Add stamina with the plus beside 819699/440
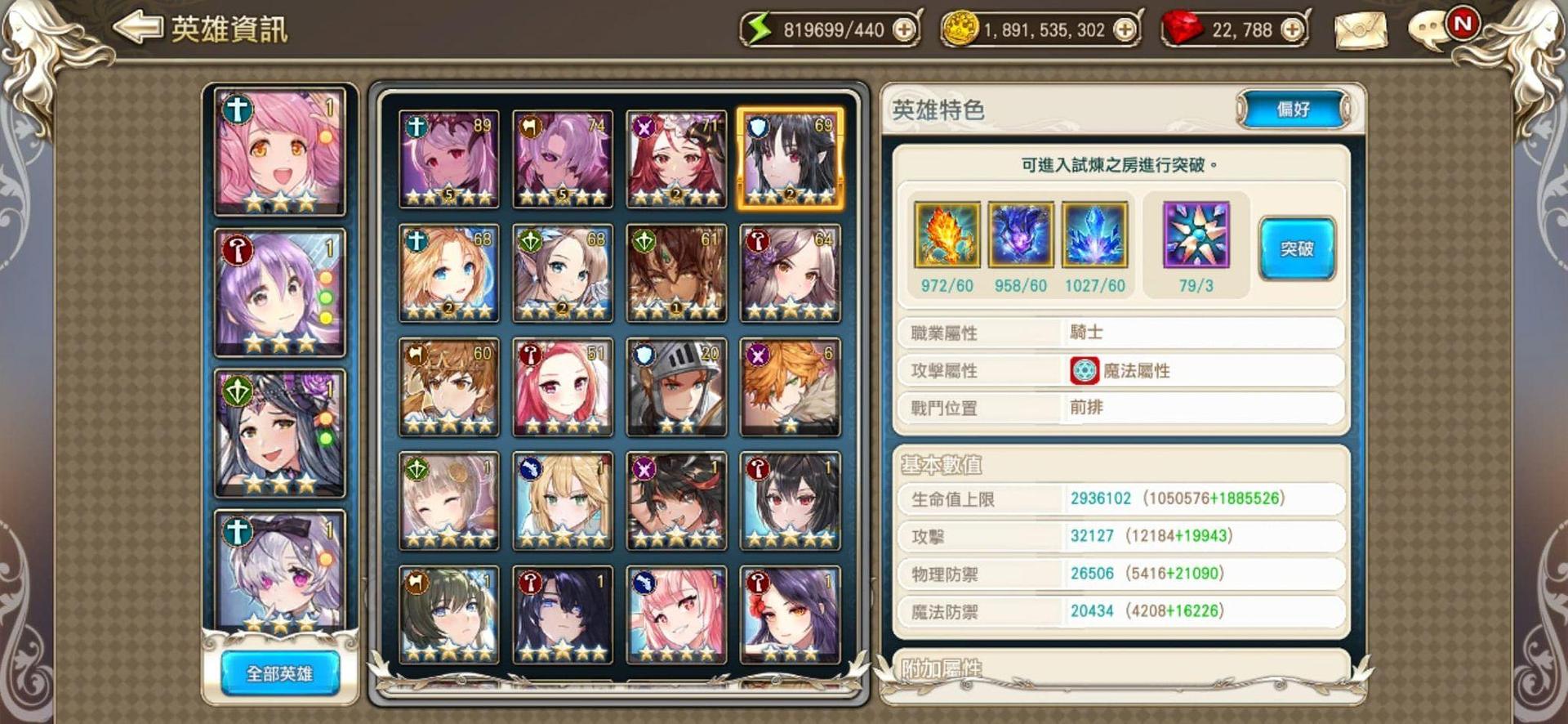Viewport: 1568px width, 724px height. [904, 30]
